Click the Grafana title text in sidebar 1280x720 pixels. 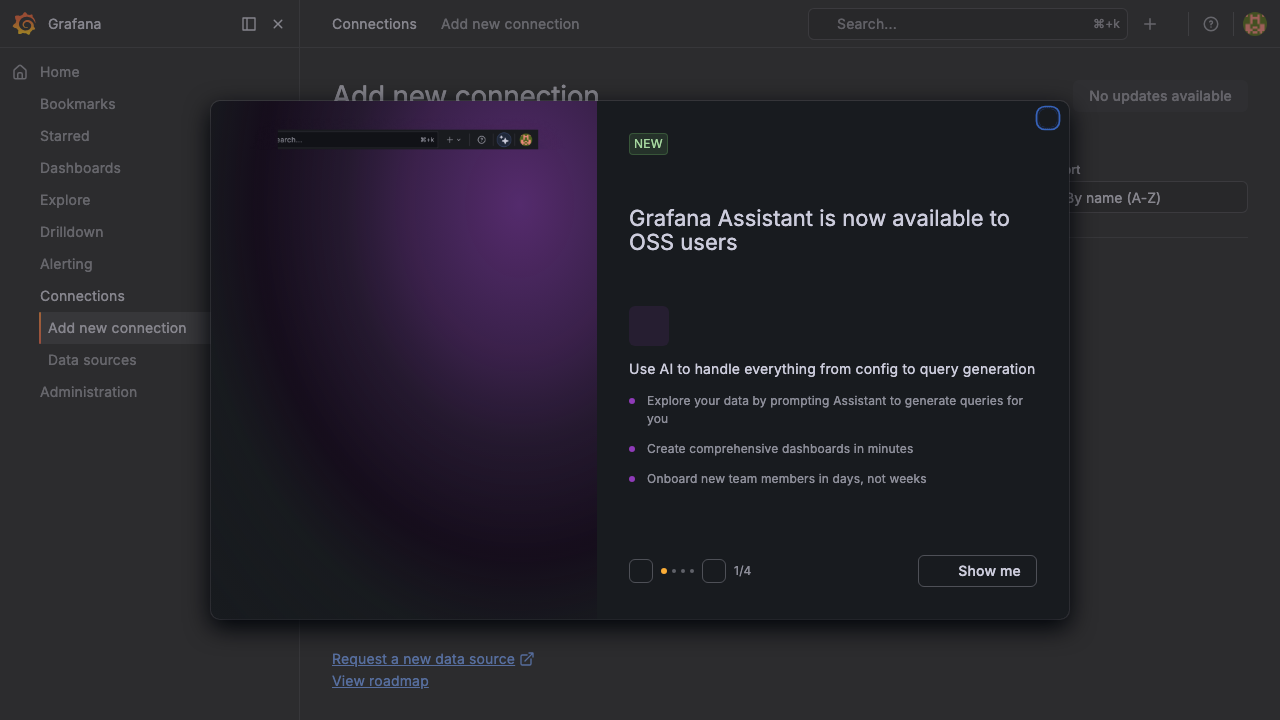(74, 24)
